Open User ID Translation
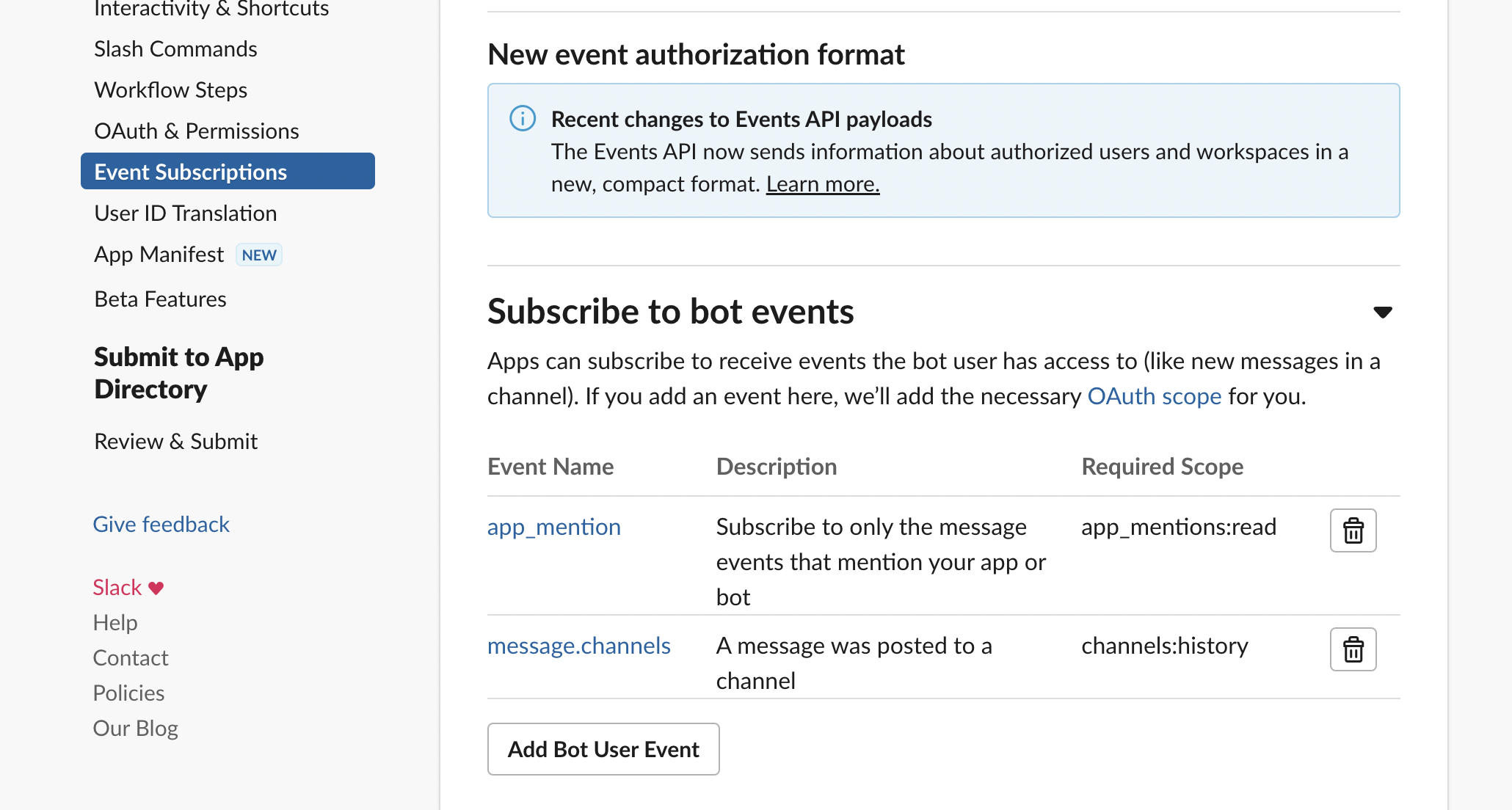Image resolution: width=1512 pixels, height=810 pixels. click(186, 213)
